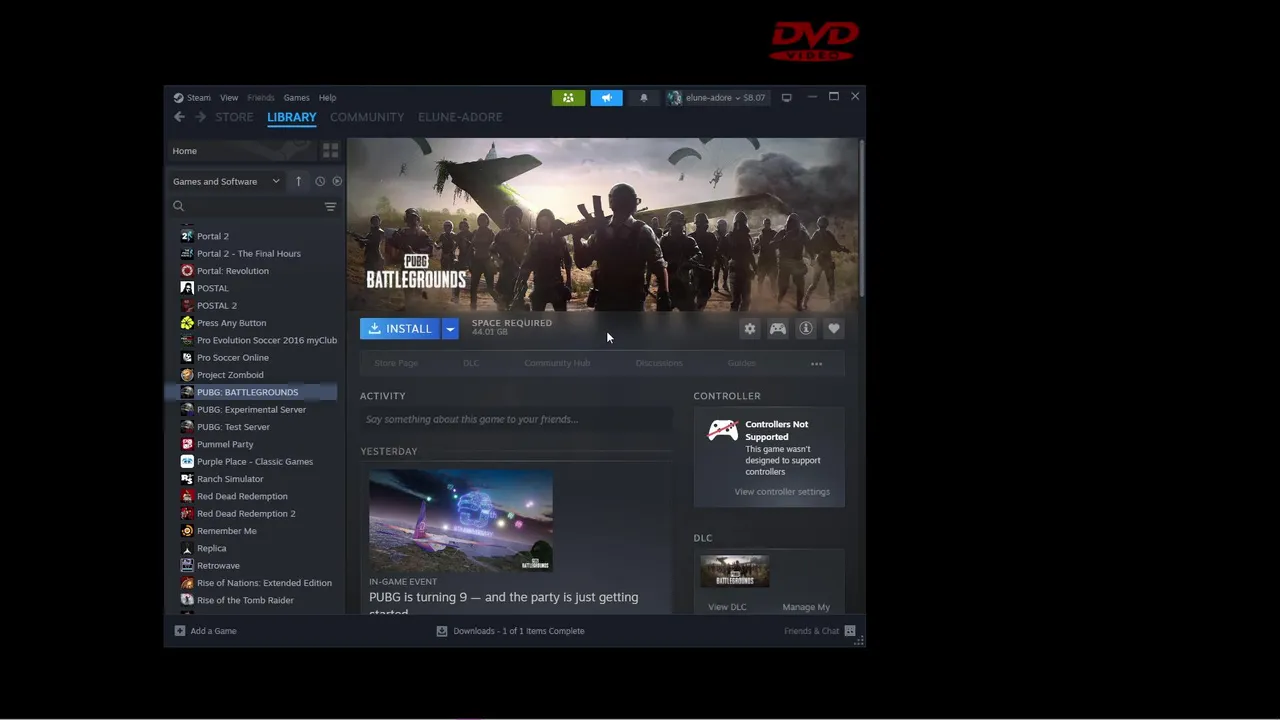Open the elune-adore account dropdown
The width and height of the screenshot is (1280, 720).
click(716, 98)
